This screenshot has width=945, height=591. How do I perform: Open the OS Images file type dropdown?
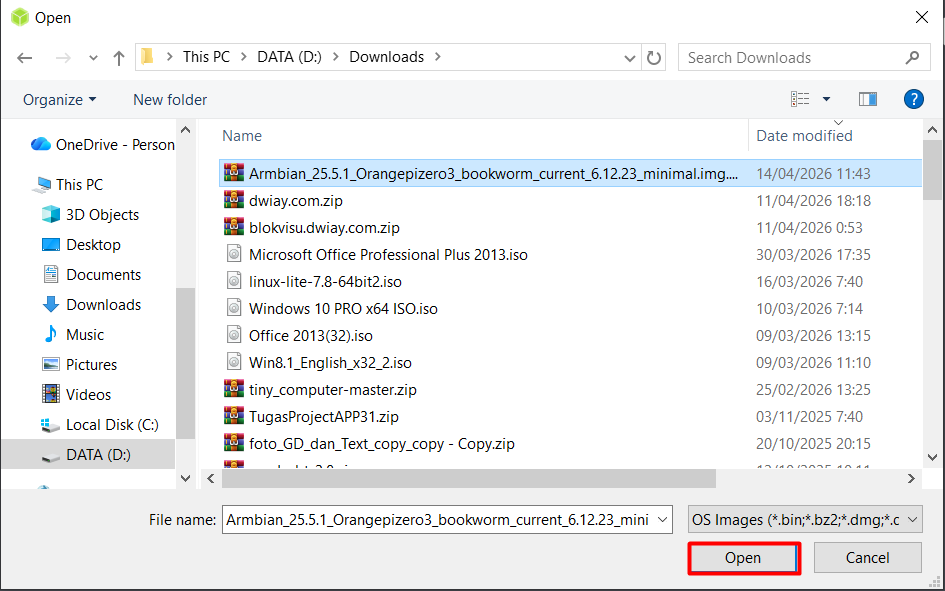804,519
